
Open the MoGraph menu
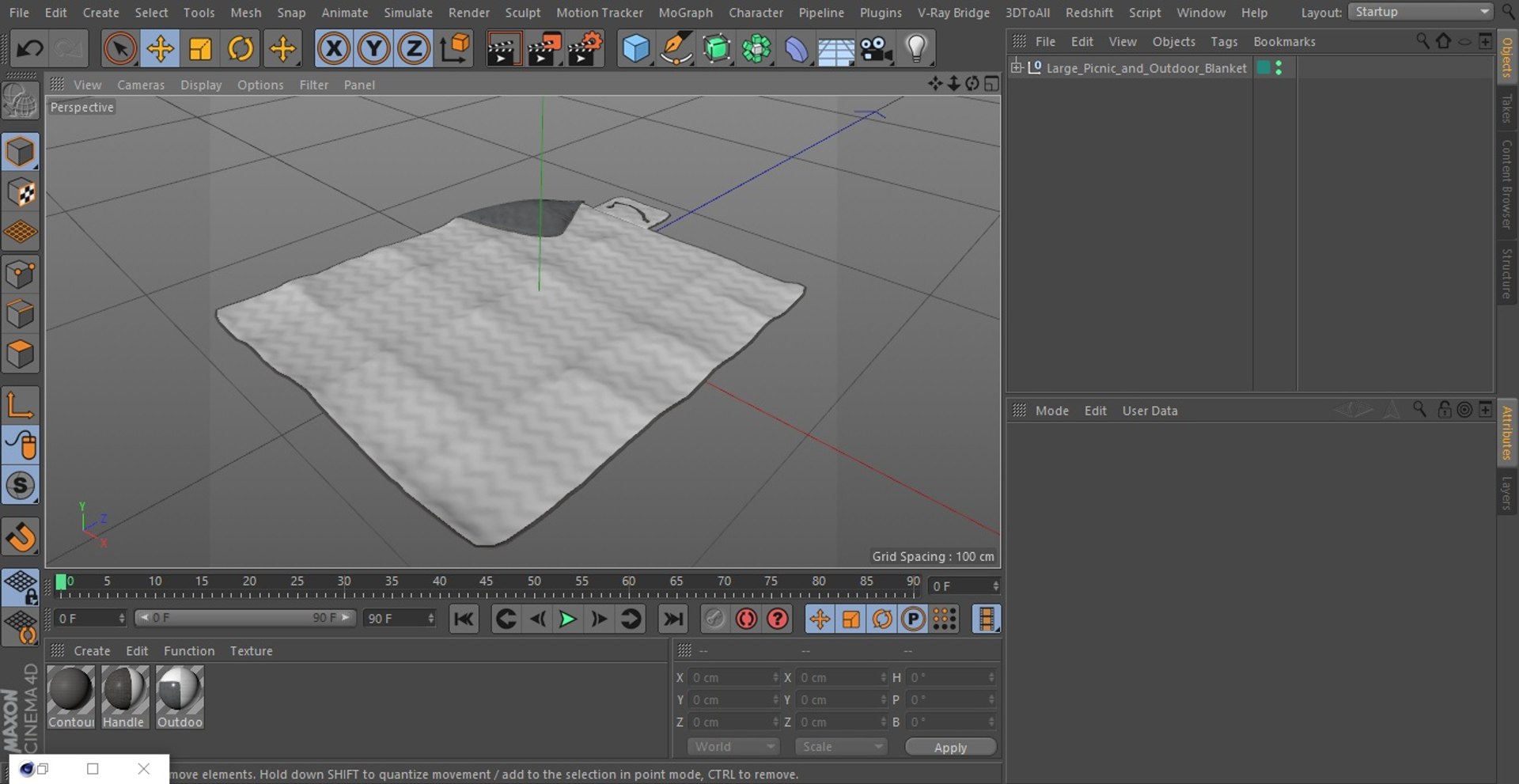click(x=685, y=13)
